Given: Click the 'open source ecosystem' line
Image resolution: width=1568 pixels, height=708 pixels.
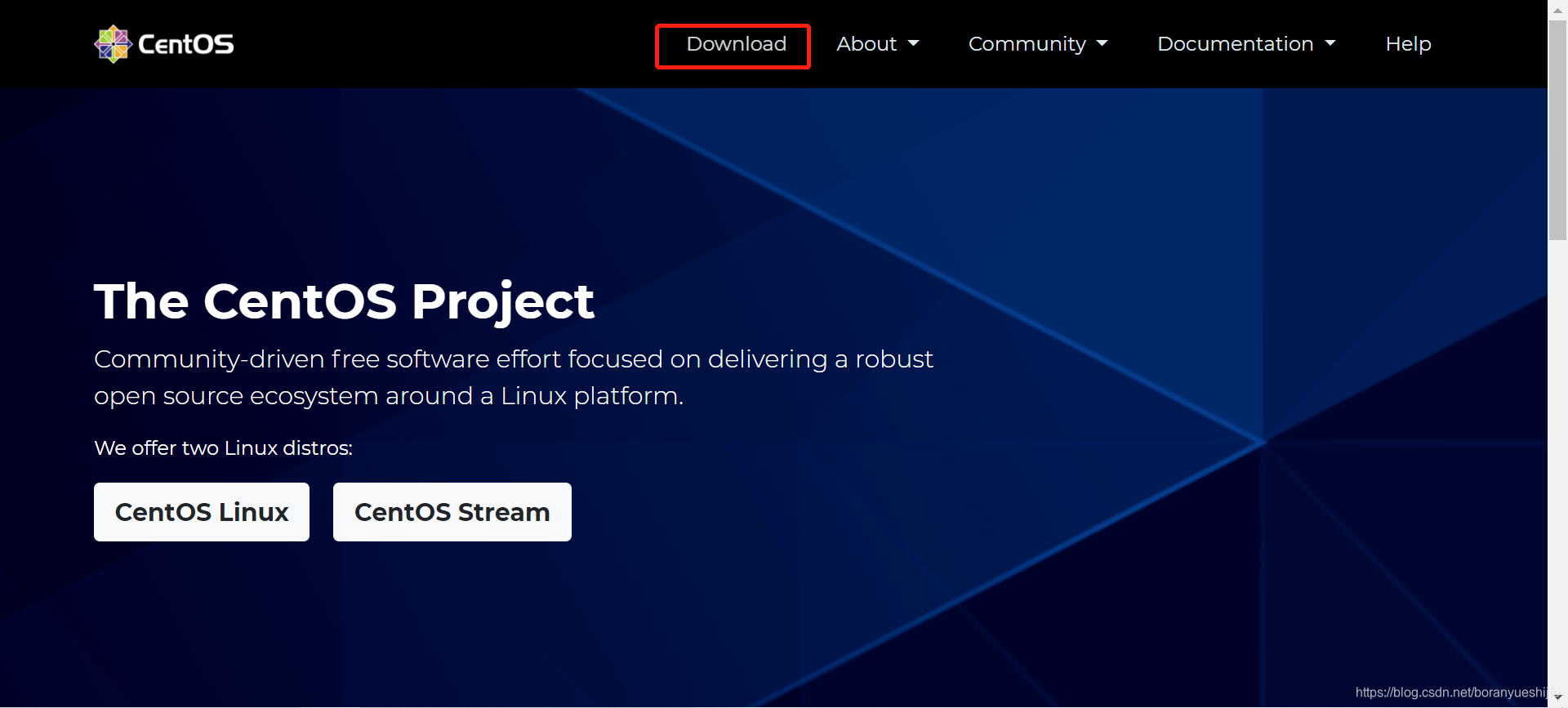Looking at the screenshot, I should pyautogui.click(x=389, y=396).
